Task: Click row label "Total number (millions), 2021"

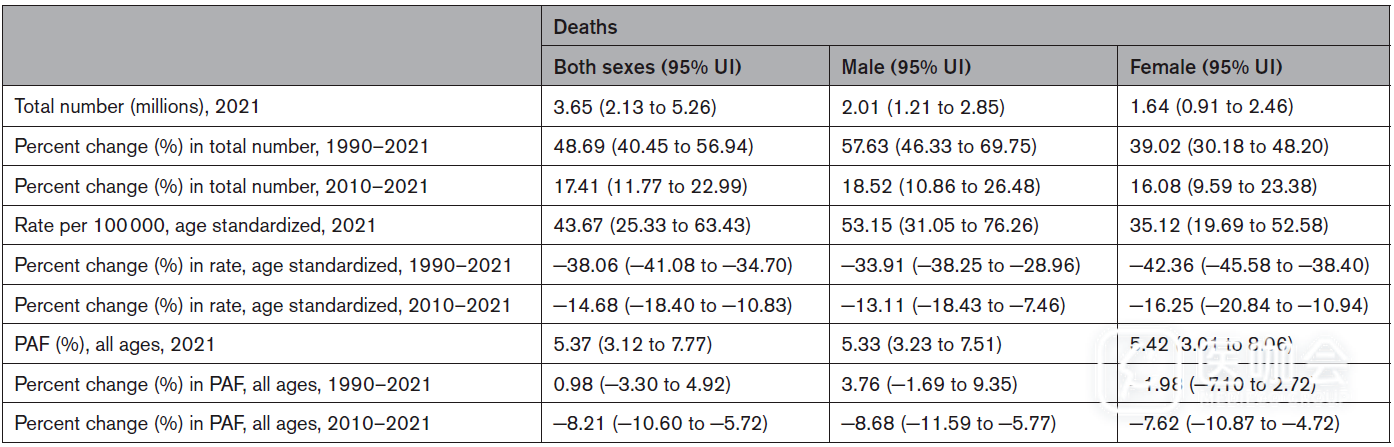Action: click(x=137, y=106)
